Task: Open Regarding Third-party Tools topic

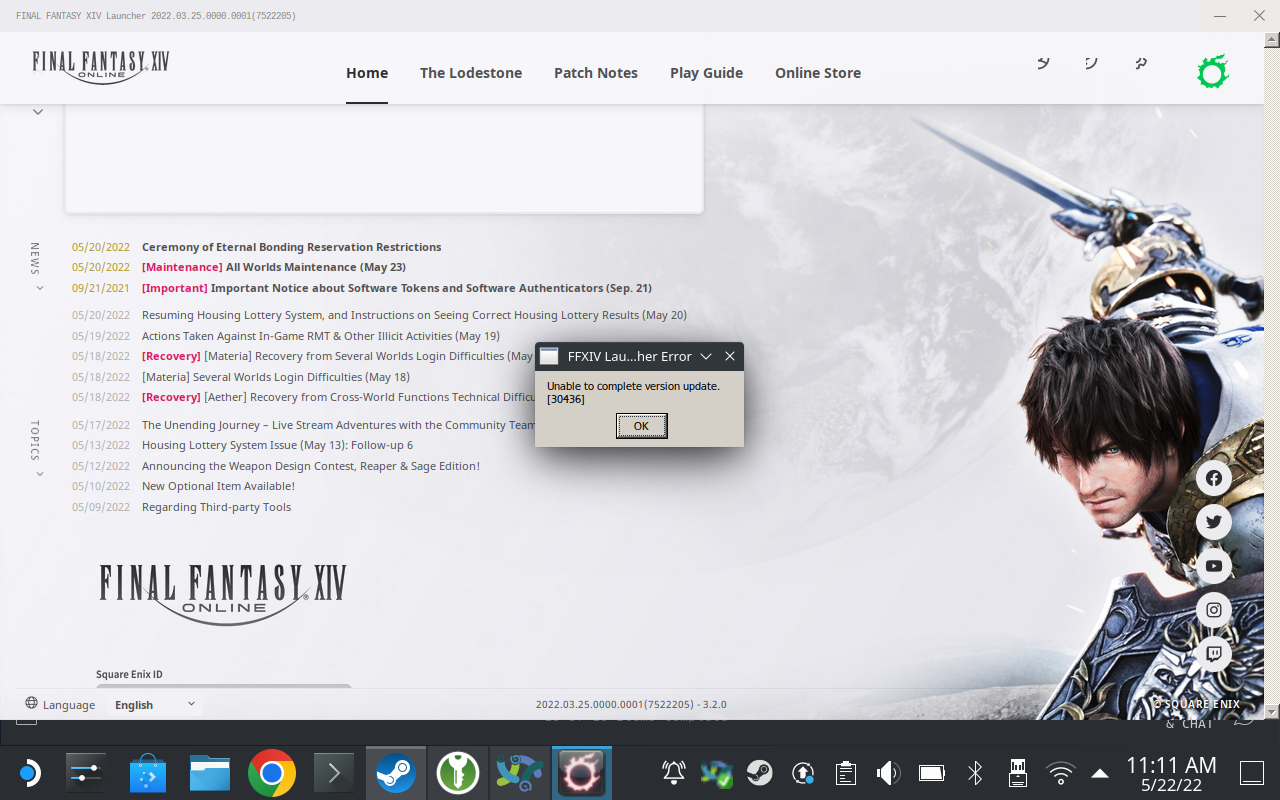Action: (x=216, y=507)
